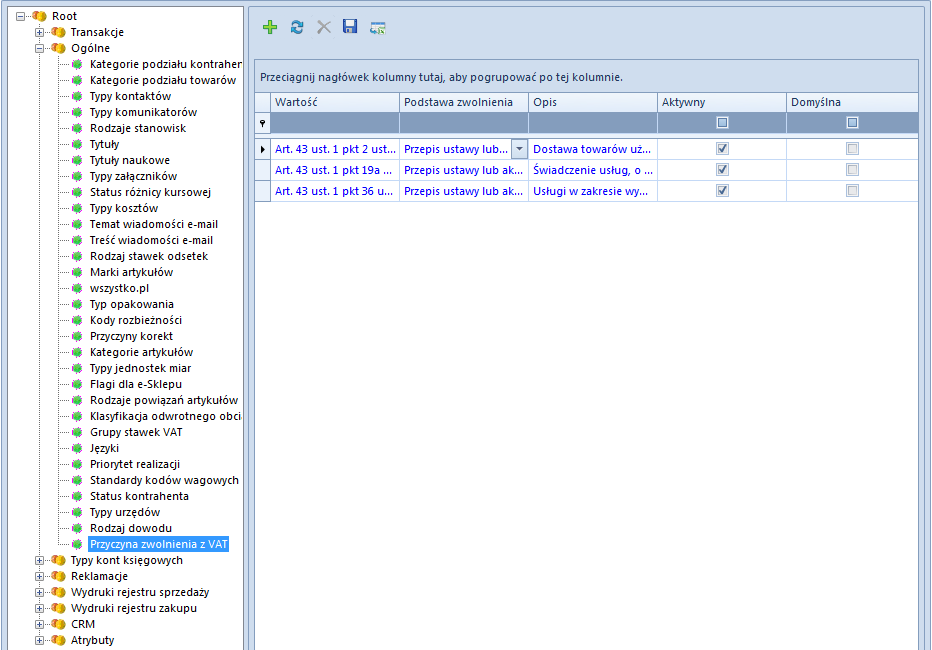
Task: Click the green icon beside Status kontrahenta
Action: click(77, 496)
